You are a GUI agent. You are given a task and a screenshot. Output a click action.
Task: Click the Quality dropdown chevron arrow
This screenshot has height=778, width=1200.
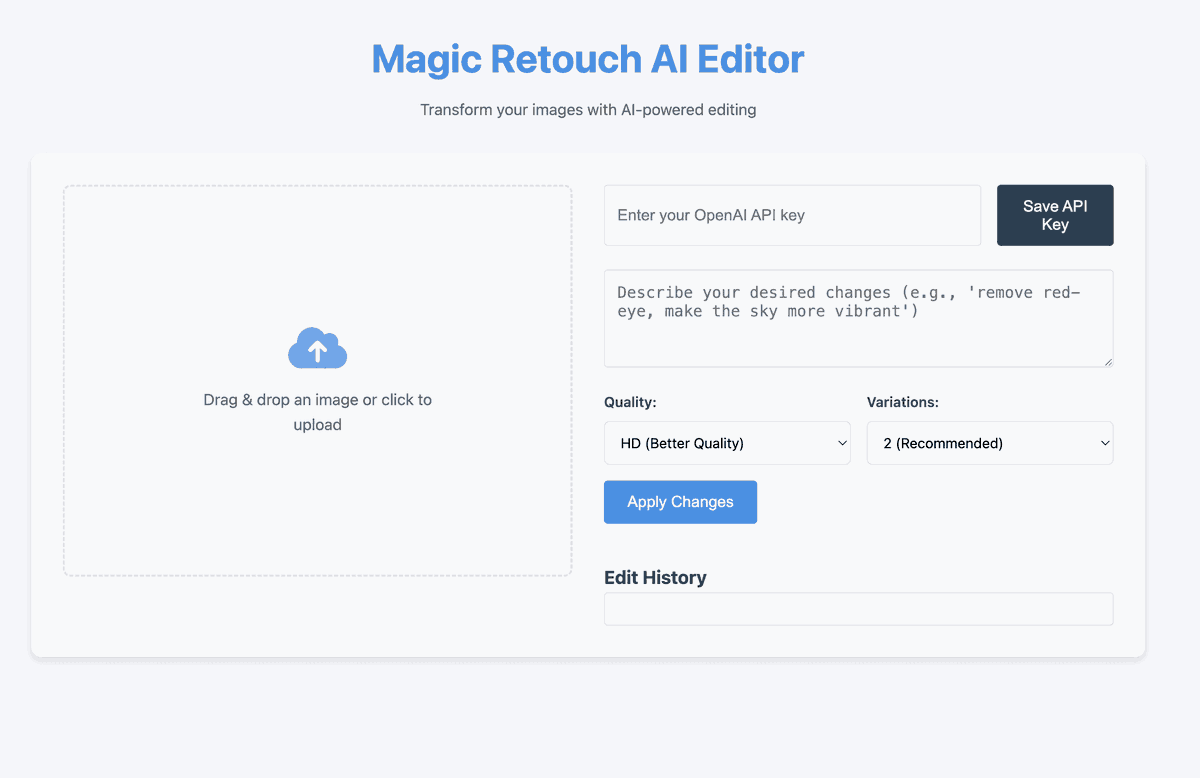(841, 443)
